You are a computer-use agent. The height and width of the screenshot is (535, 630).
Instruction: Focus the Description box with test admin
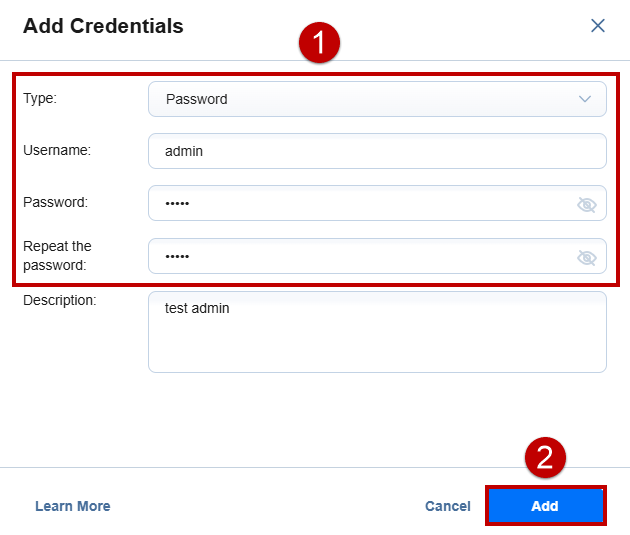click(377, 332)
